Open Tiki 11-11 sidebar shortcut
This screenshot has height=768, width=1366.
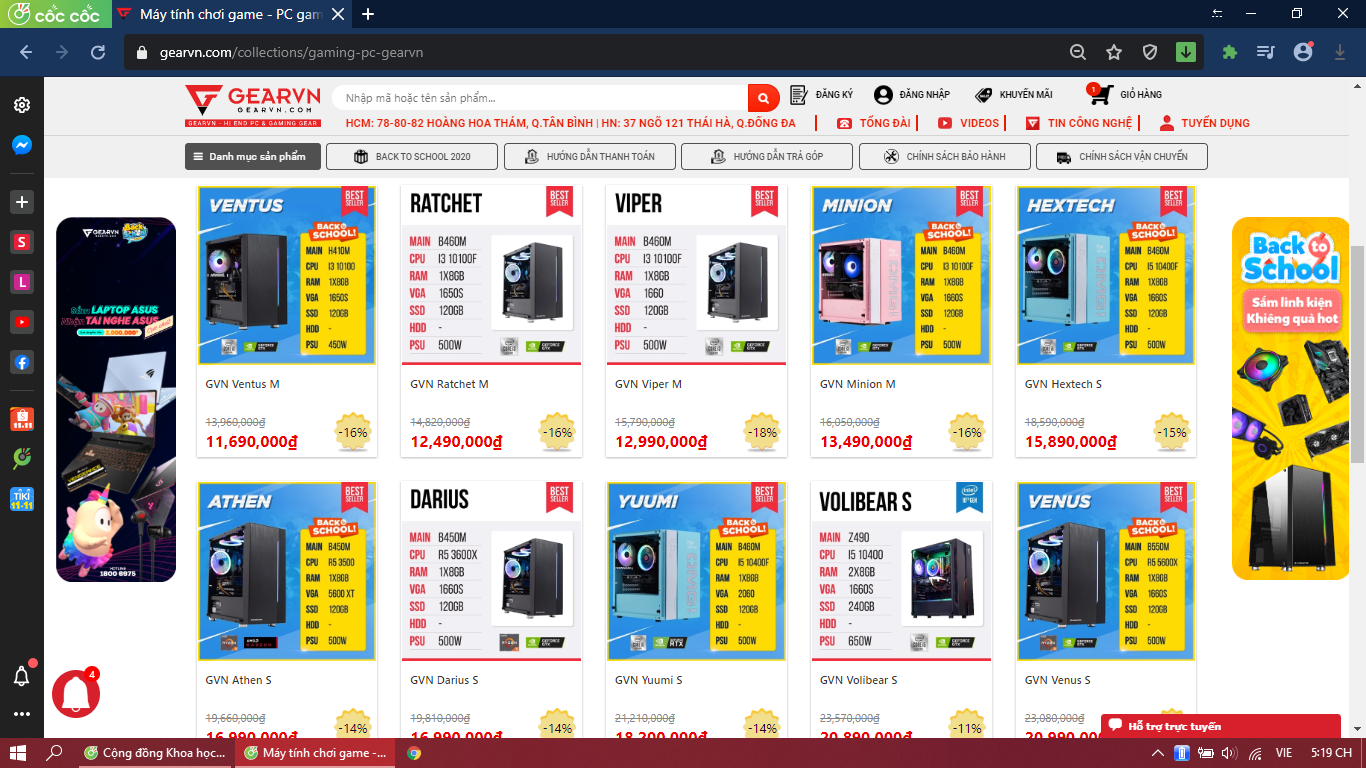point(21,497)
